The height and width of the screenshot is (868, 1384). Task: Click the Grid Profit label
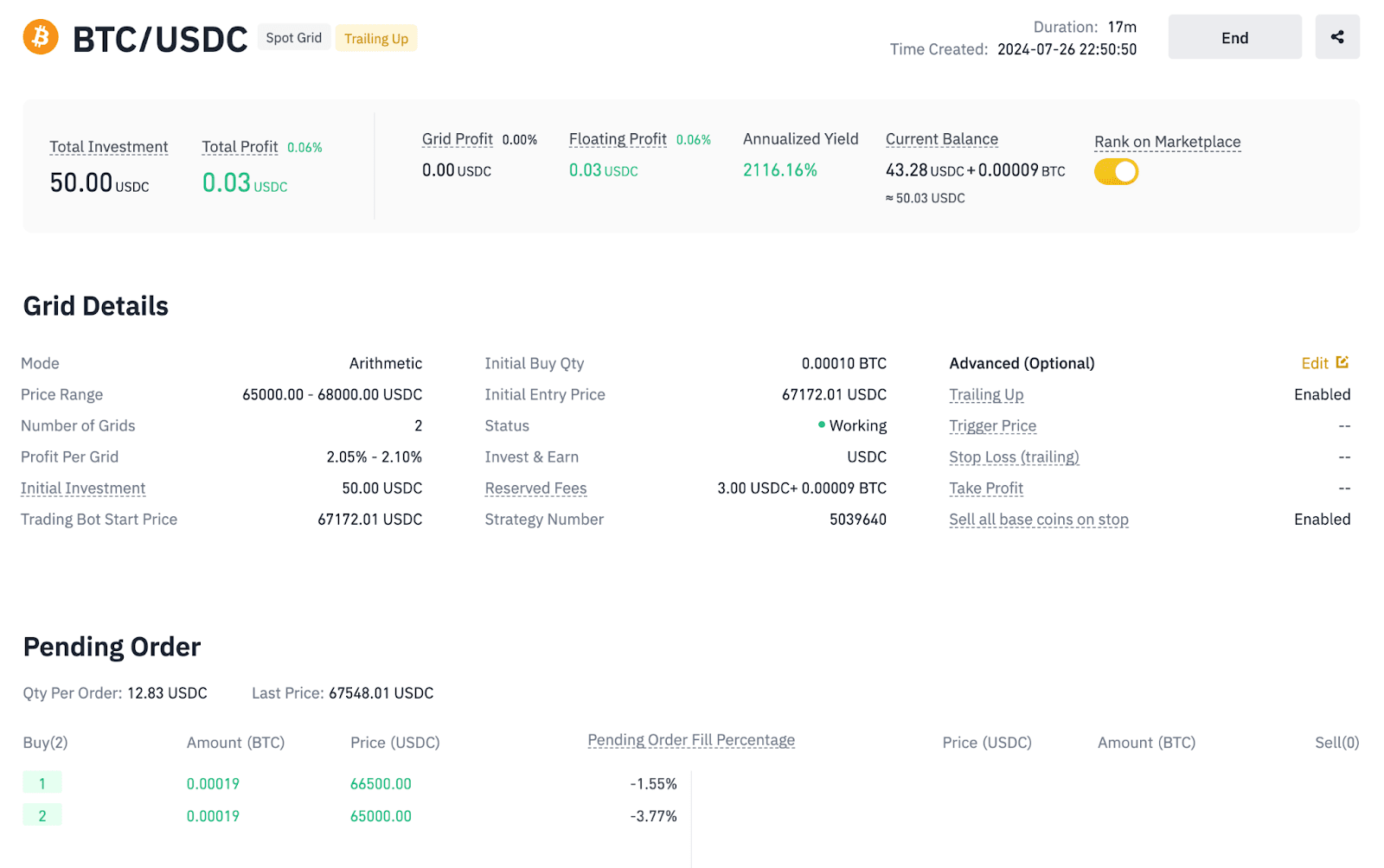[x=457, y=139]
